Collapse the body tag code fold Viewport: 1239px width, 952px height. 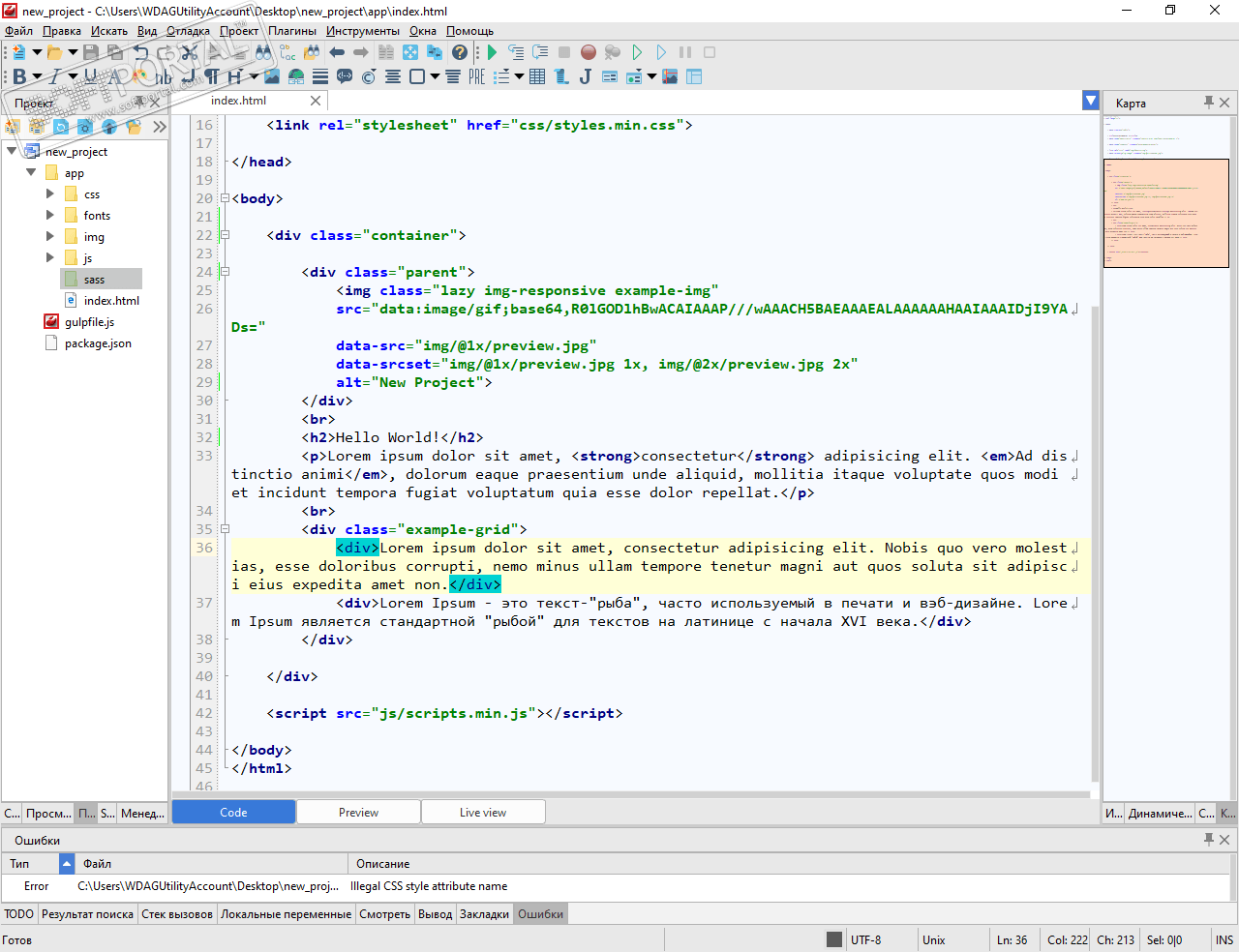[x=225, y=198]
